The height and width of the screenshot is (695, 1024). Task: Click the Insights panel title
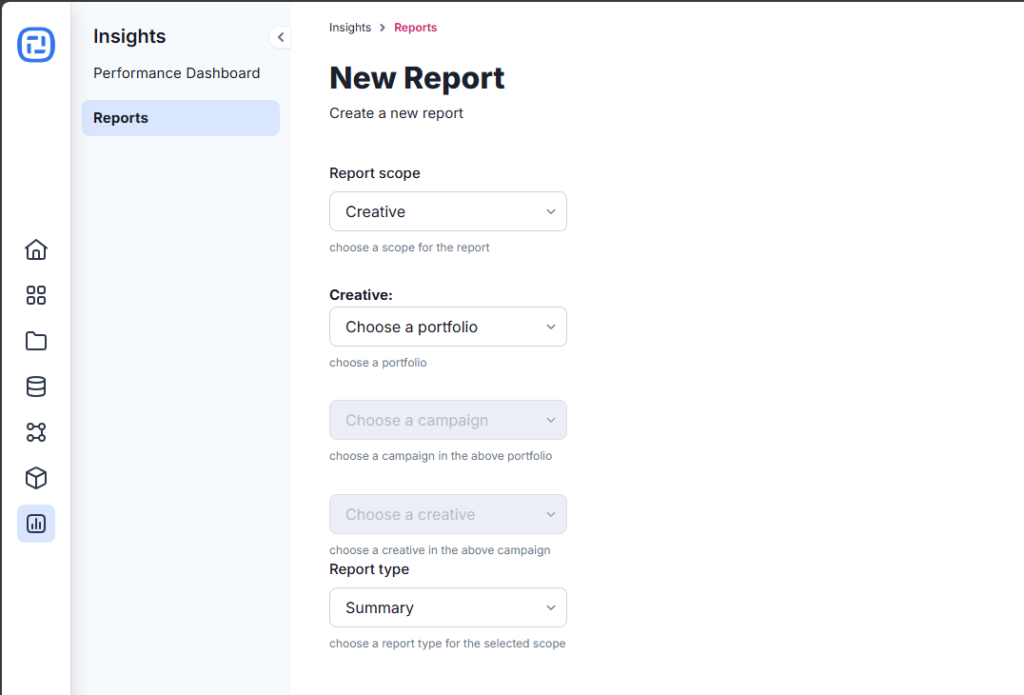[129, 36]
